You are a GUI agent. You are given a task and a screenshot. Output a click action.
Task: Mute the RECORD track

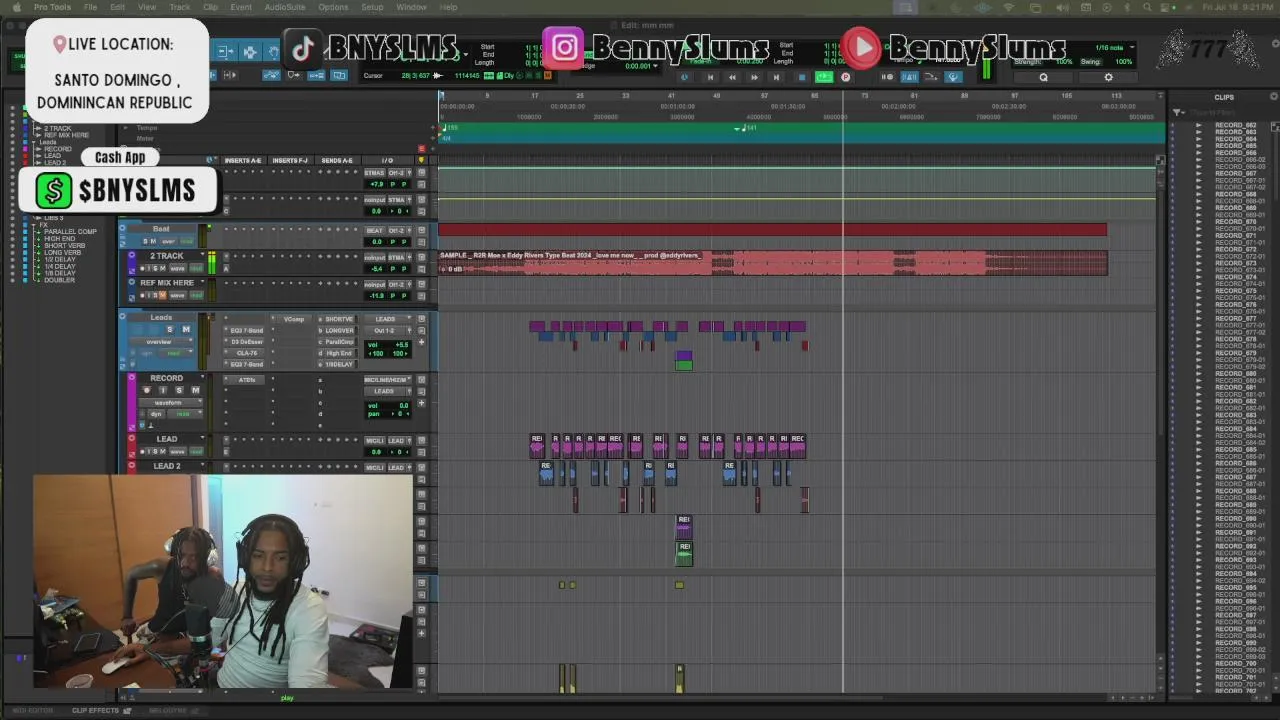click(x=195, y=390)
